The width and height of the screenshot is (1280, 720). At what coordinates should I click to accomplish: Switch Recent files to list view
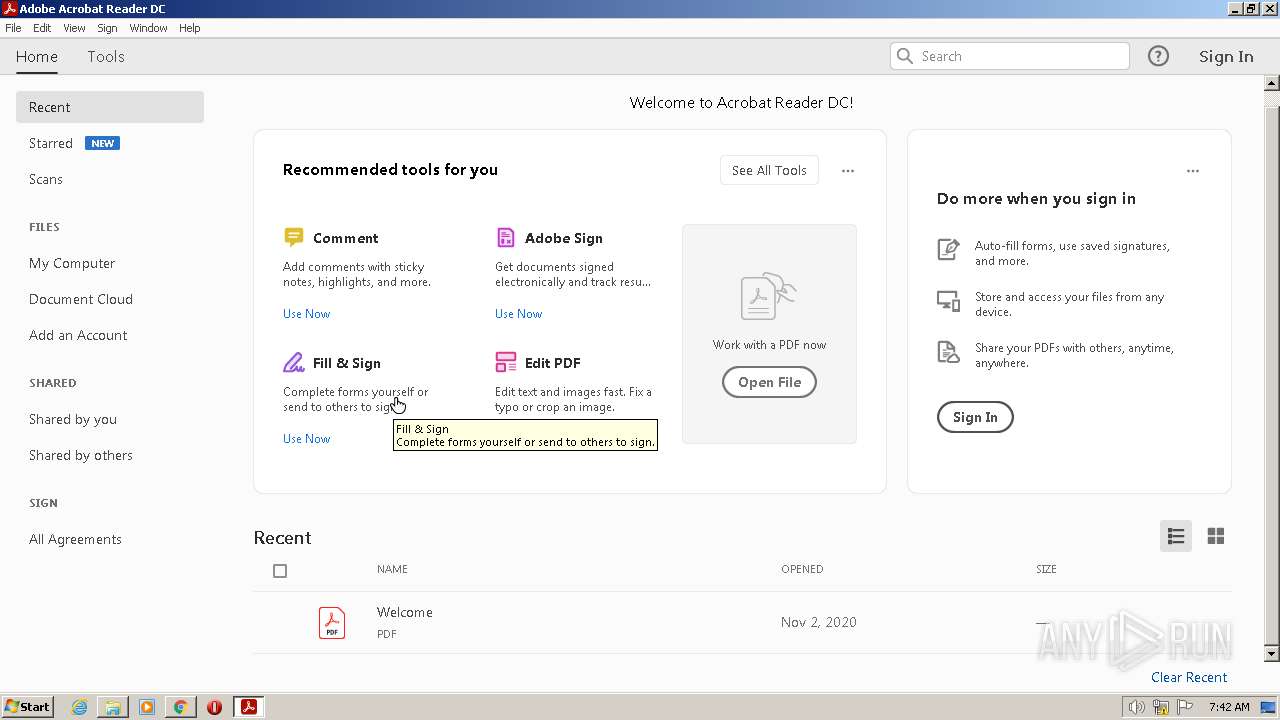(x=1176, y=536)
